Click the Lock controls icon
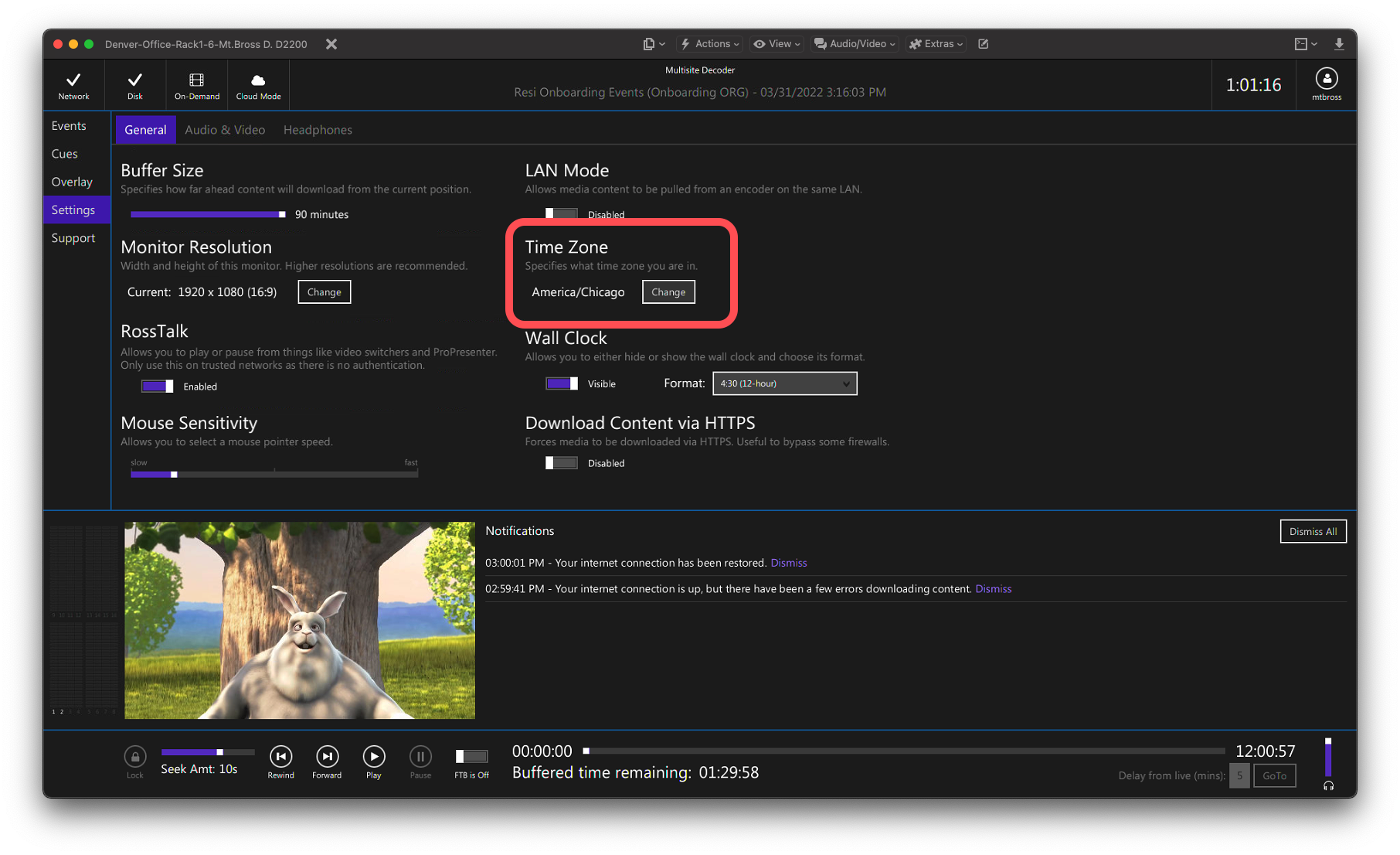Screen dimensions: 1400x855 [x=135, y=756]
